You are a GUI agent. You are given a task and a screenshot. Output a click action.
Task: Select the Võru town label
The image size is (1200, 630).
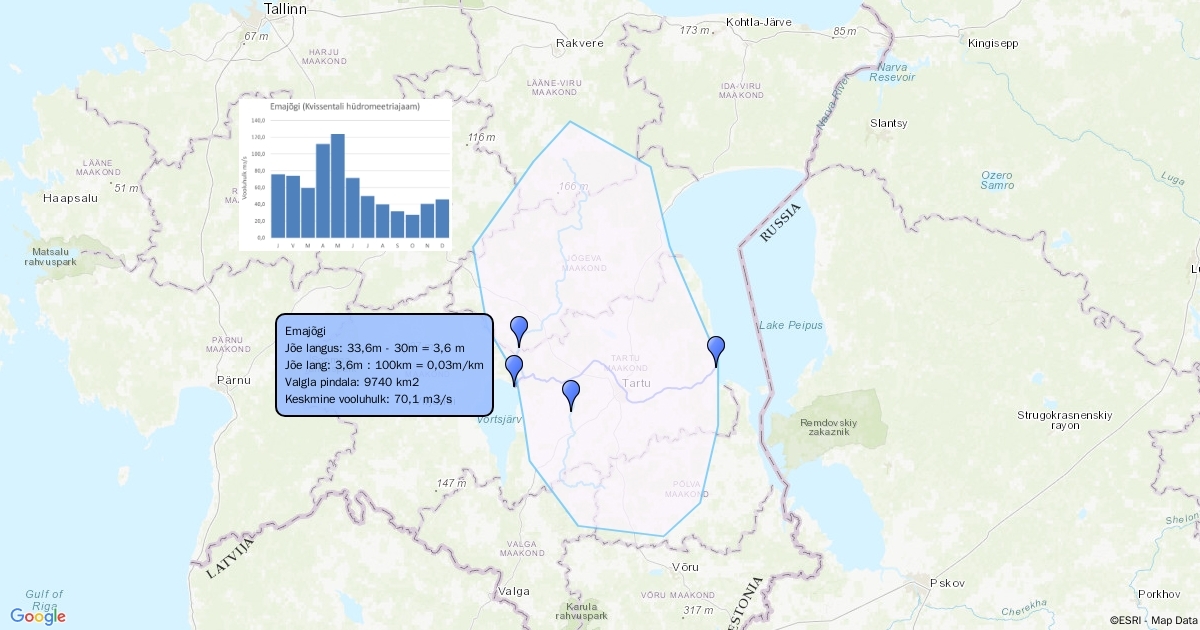coord(685,567)
